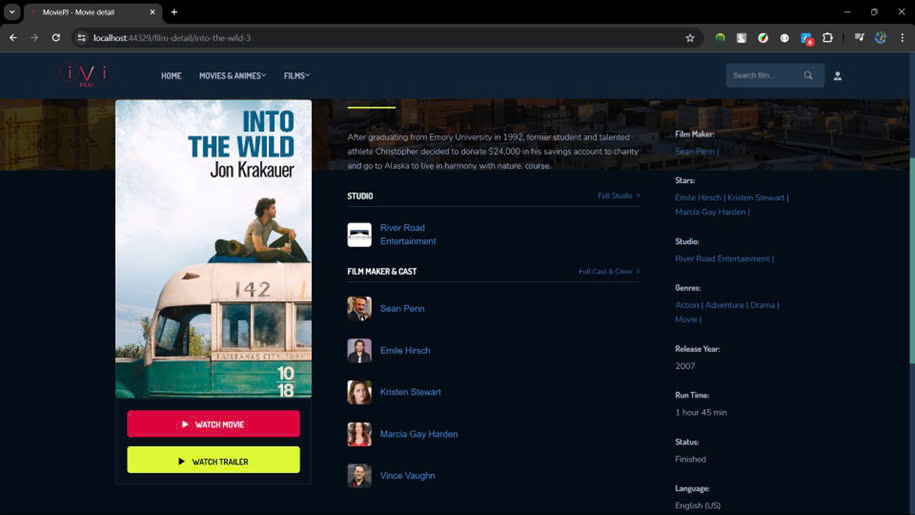This screenshot has width=915, height=515.
Task: Expand the MOVIES & ANIMES menu
Action: [x=232, y=76]
